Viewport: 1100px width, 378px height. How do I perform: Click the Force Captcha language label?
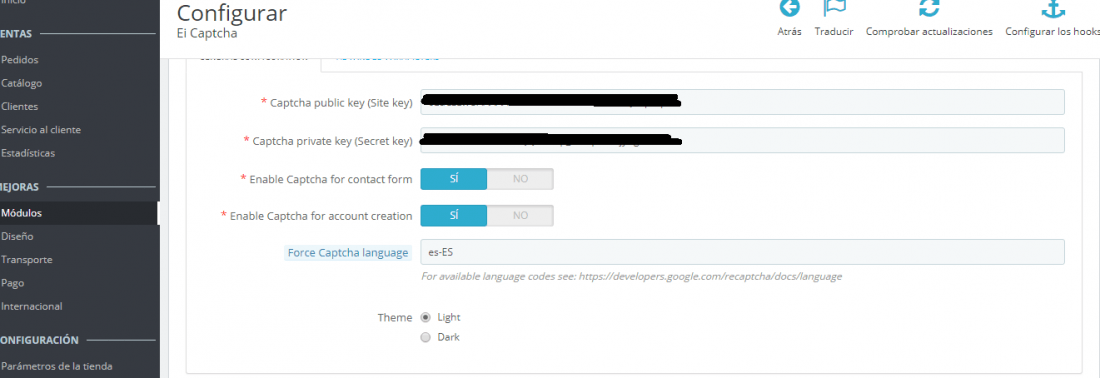(348, 252)
